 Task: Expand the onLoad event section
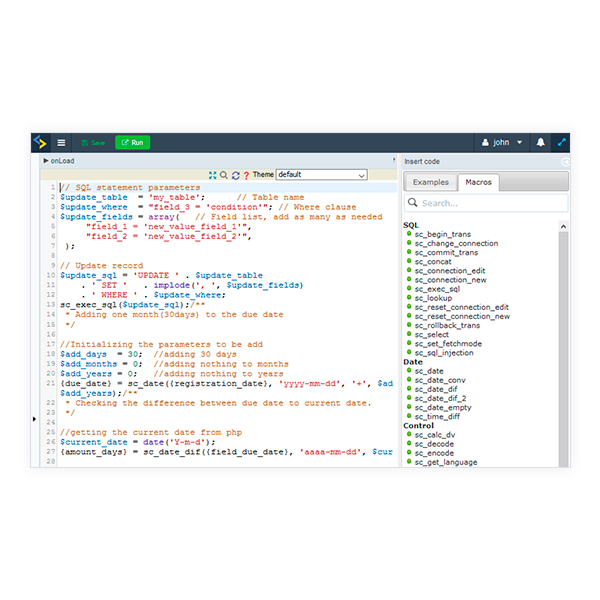pos(46,161)
